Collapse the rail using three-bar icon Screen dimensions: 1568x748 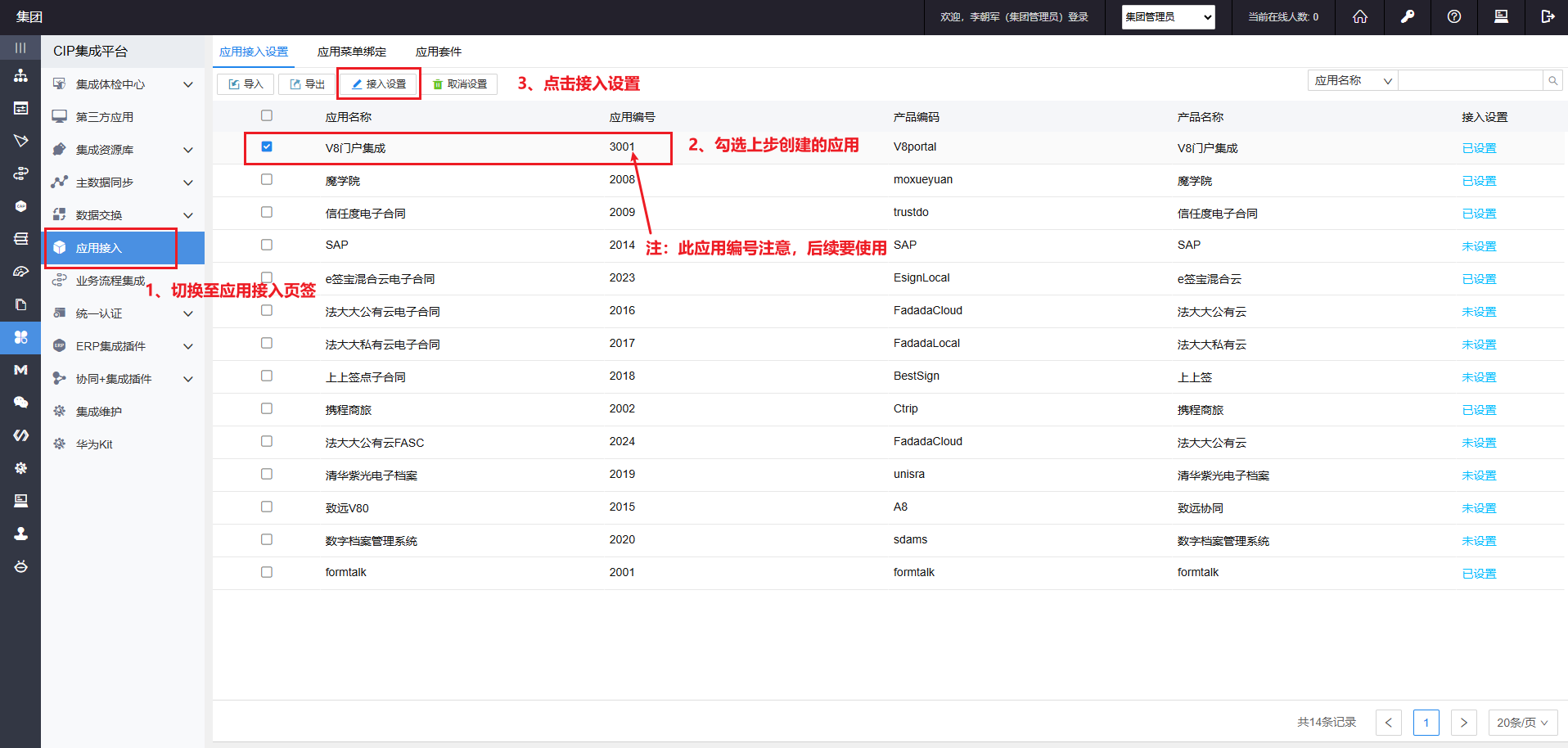20,47
